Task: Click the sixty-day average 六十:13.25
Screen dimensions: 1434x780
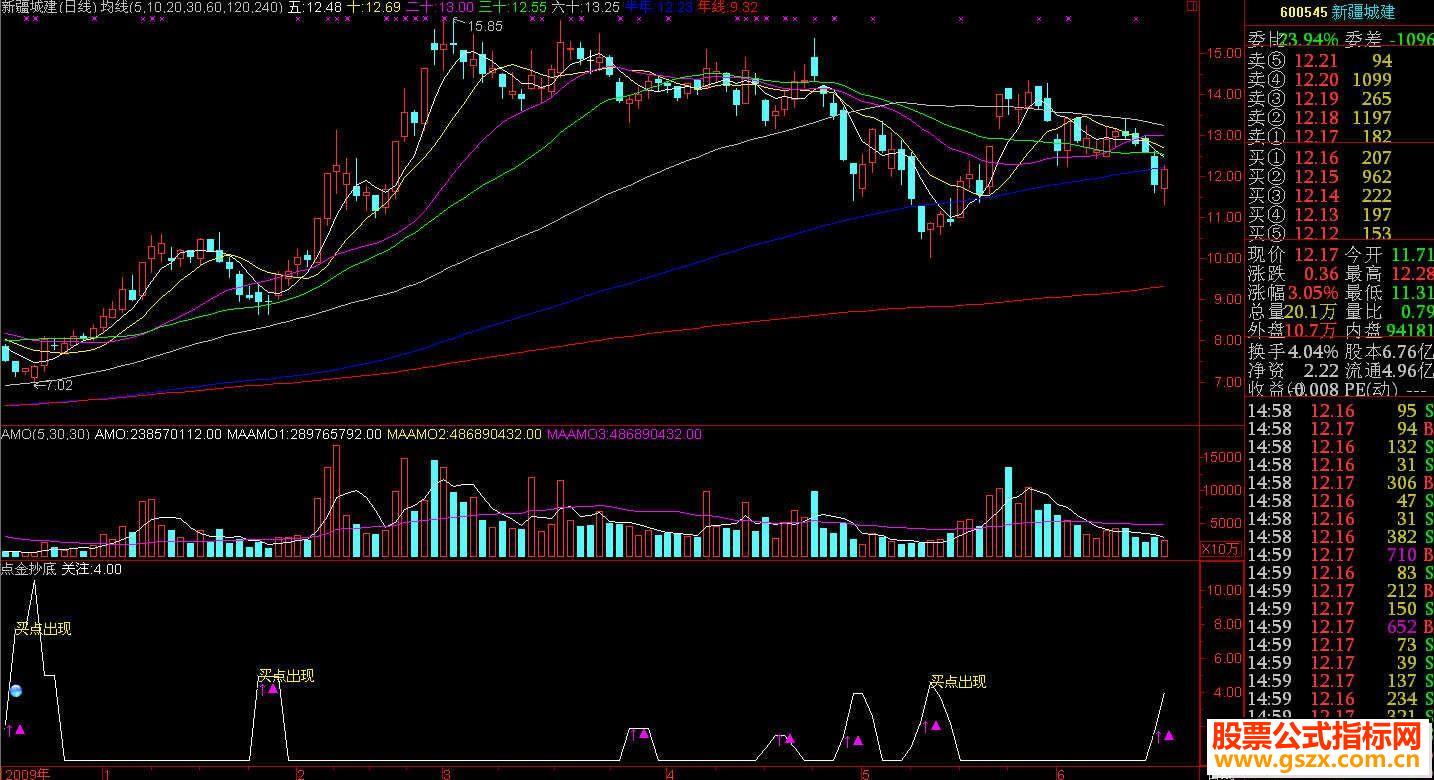Action: pyautogui.click(x=585, y=7)
